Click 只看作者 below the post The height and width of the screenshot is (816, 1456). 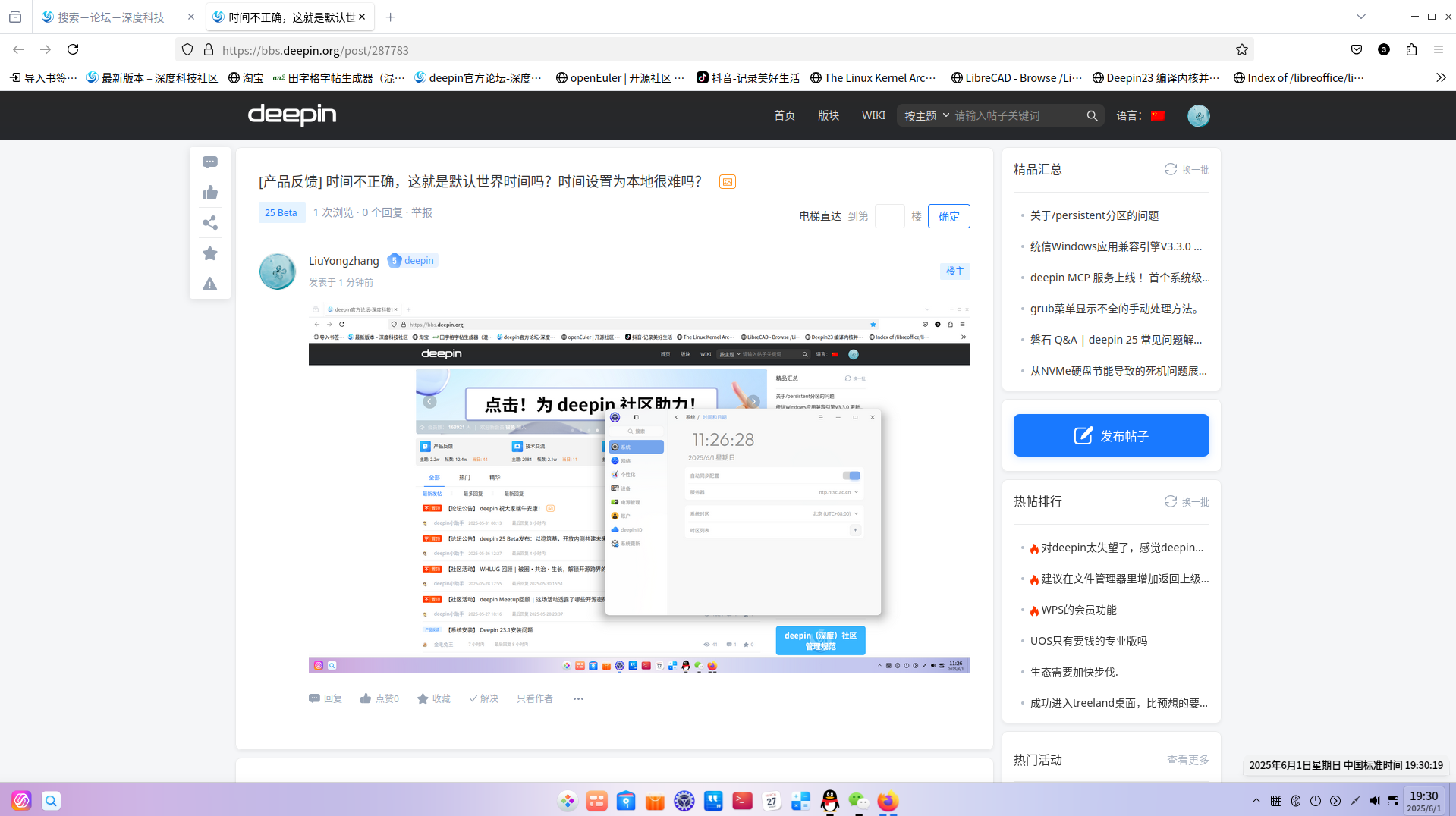click(x=535, y=698)
